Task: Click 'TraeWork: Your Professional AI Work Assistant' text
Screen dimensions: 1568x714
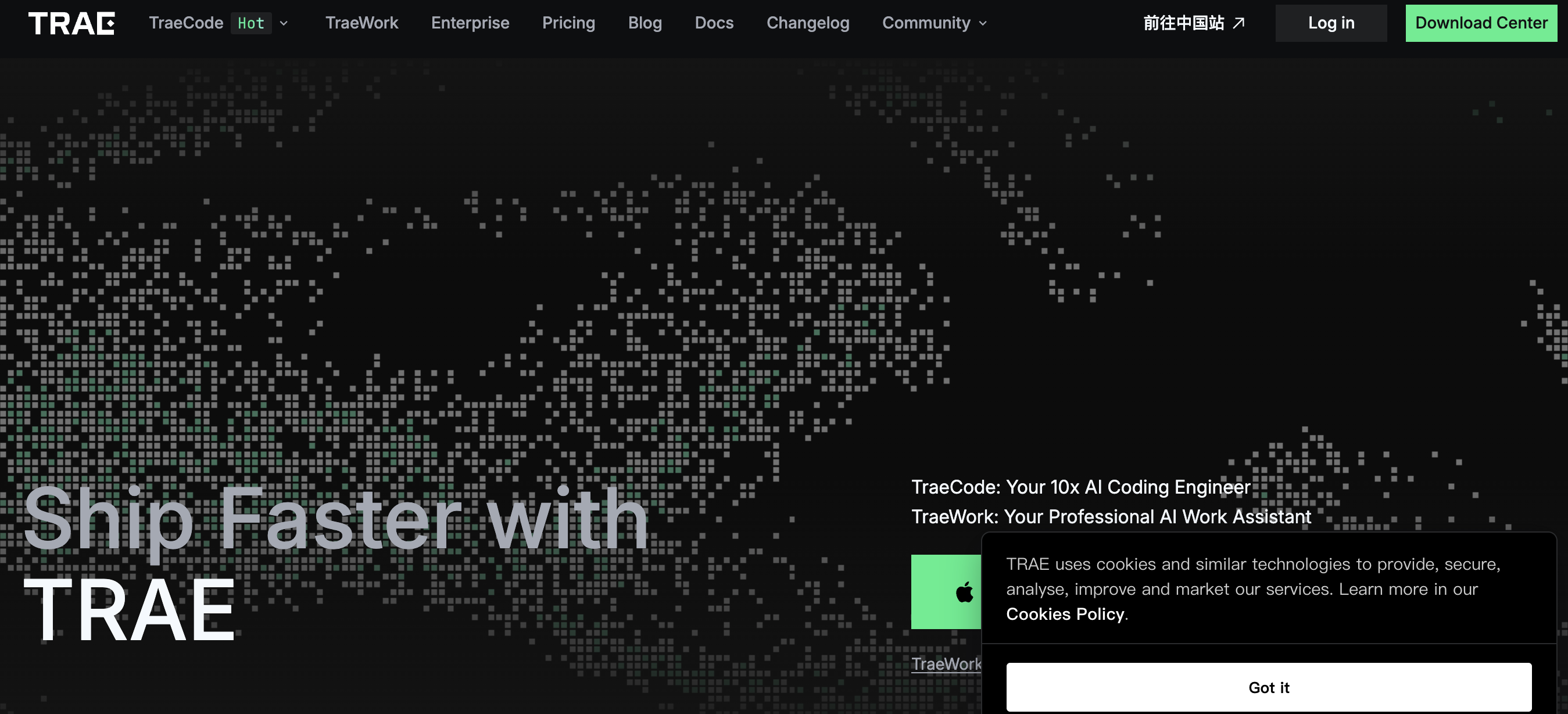Action: coord(1111,517)
